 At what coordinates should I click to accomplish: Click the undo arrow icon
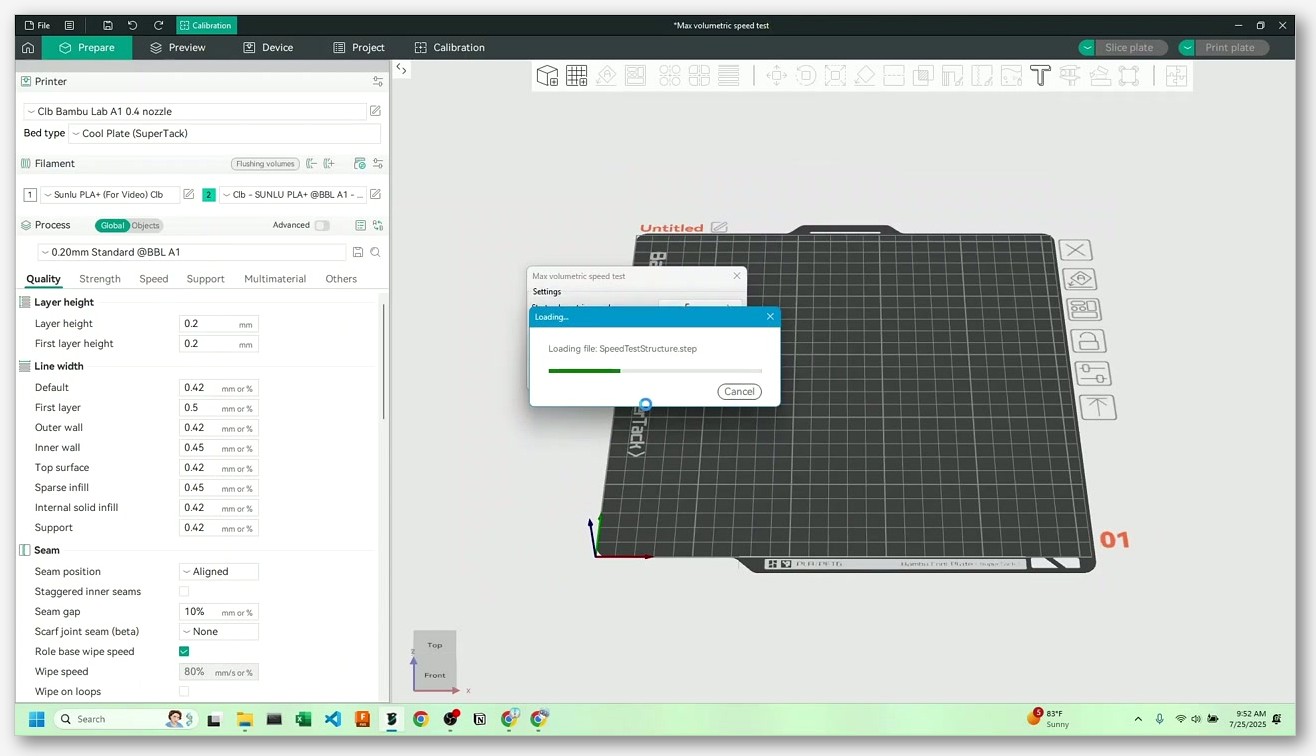132,25
